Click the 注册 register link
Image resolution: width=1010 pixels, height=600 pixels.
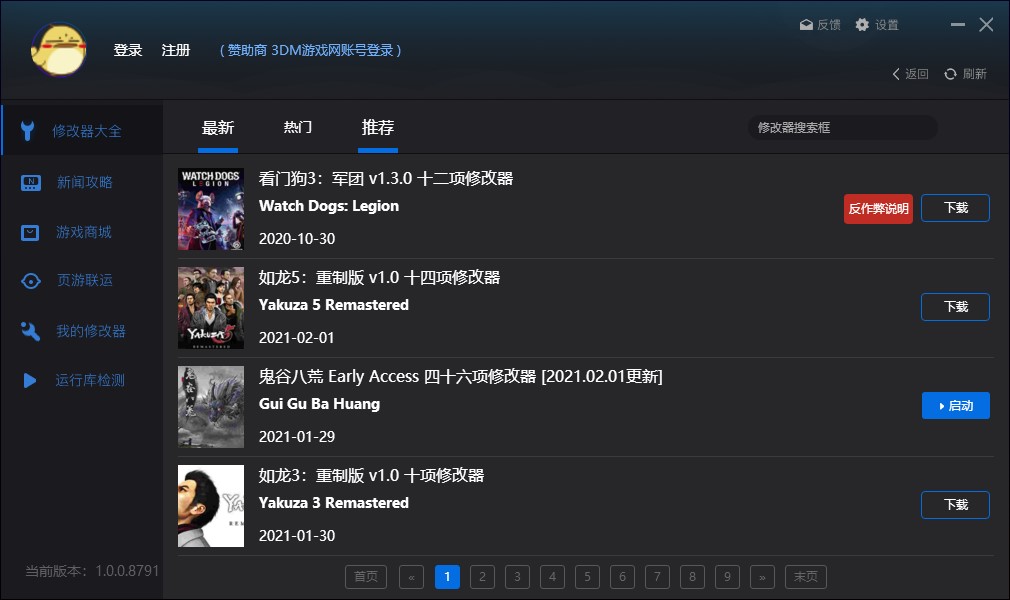point(175,50)
